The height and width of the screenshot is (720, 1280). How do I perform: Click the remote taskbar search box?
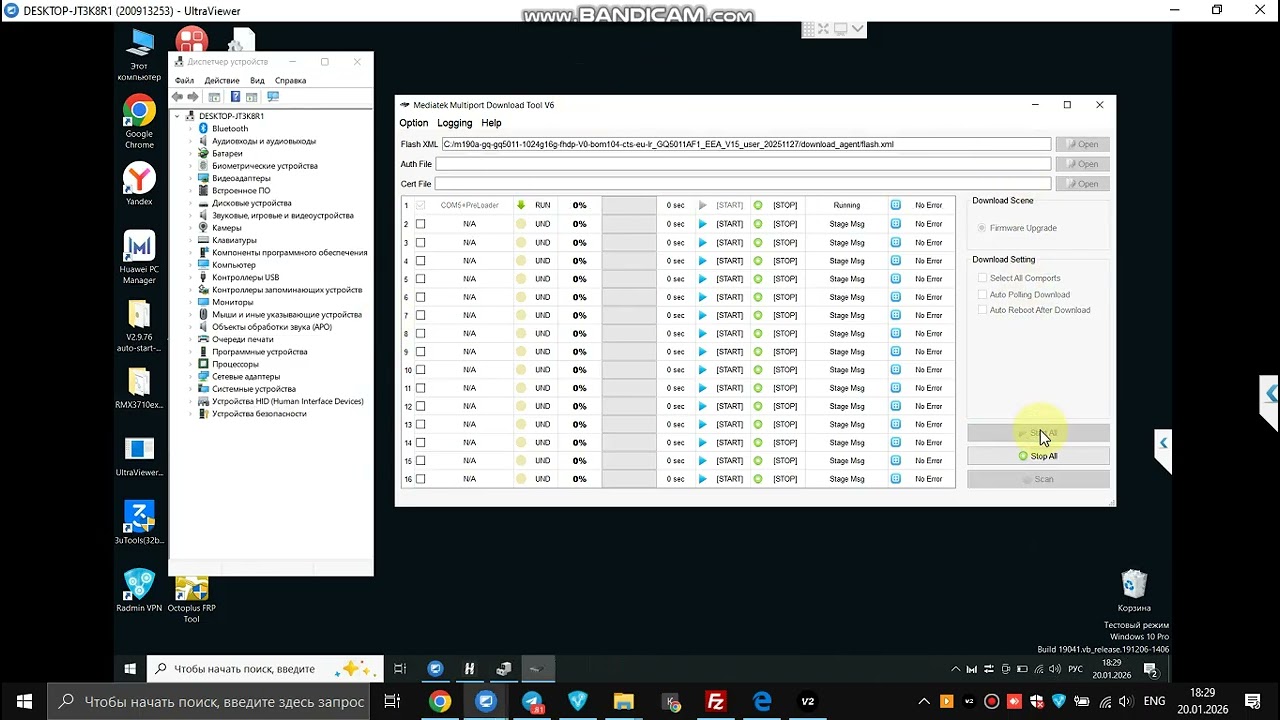pyautogui.click(x=266, y=669)
